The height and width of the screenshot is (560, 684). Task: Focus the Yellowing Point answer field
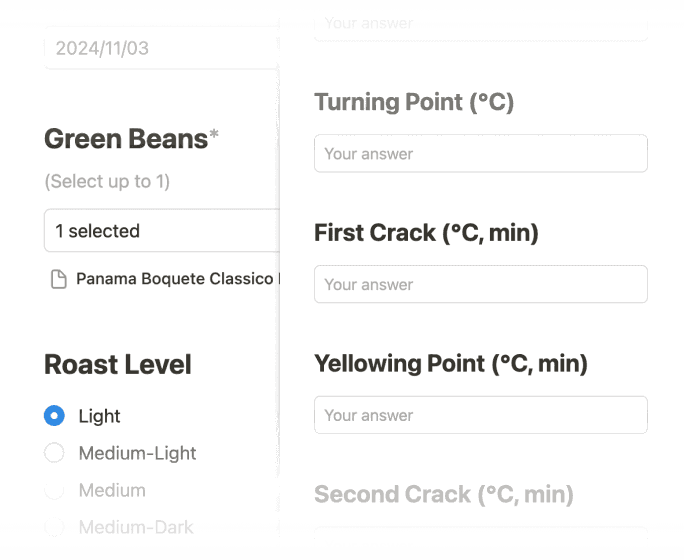pyautogui.click(x=480, y=415)
